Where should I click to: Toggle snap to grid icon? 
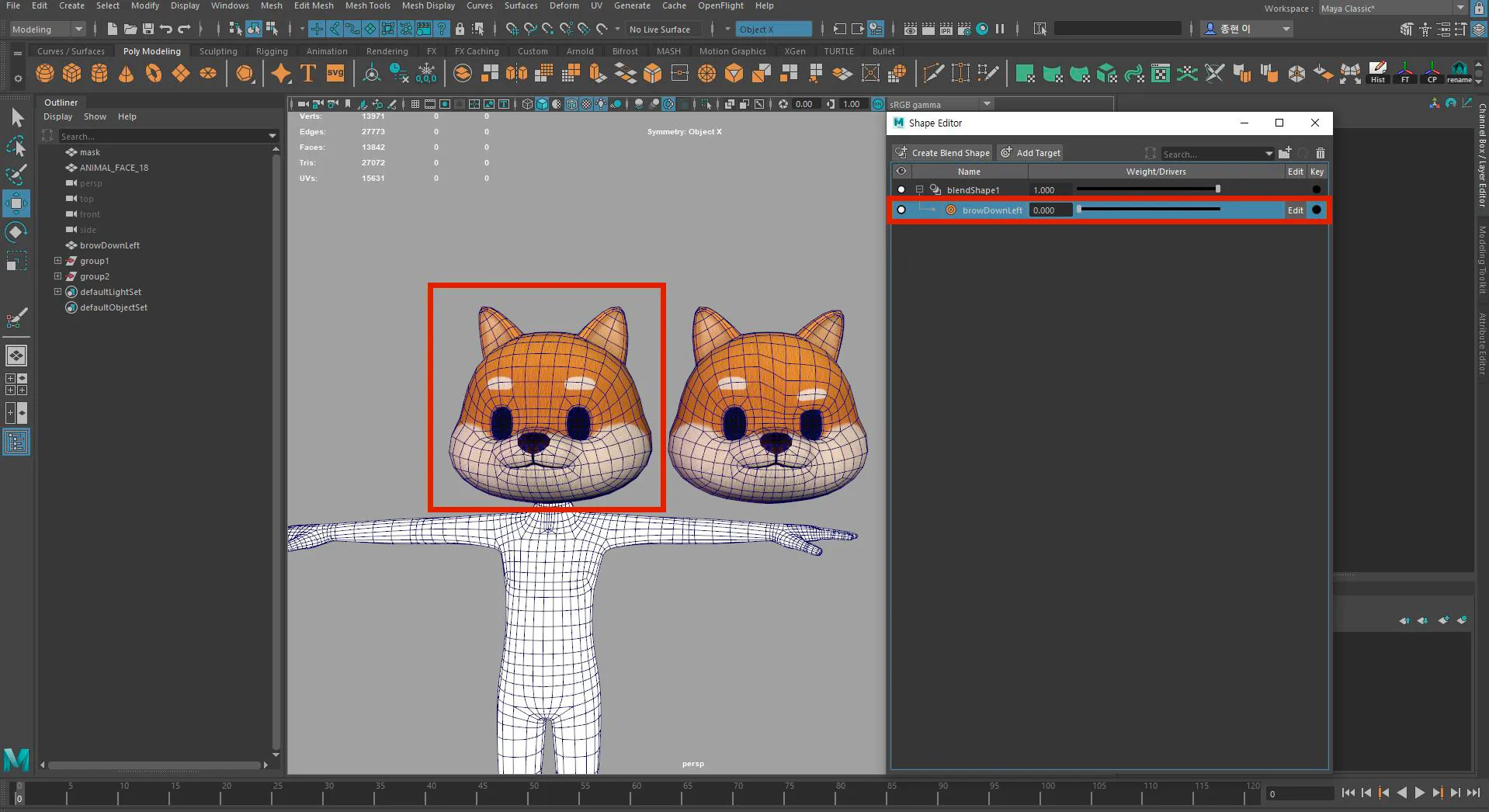(x=512, y=29)
